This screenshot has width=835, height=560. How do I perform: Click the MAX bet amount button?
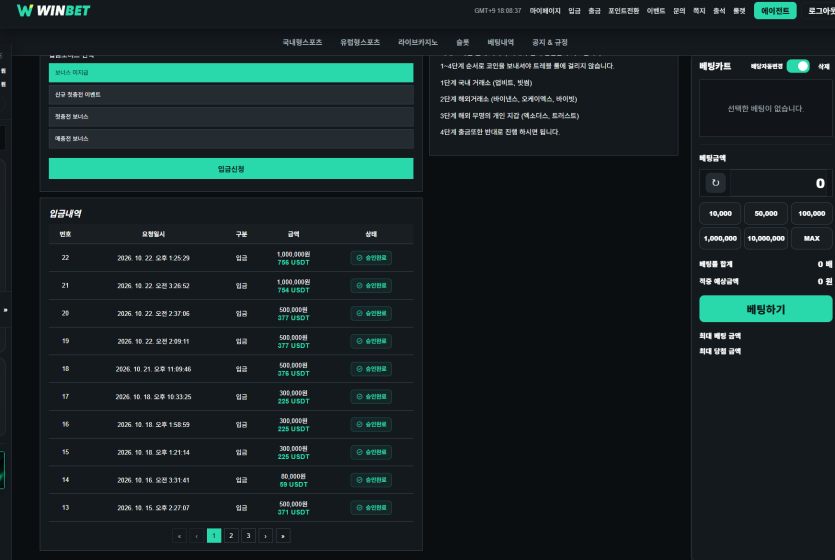[x=812, y=238]
